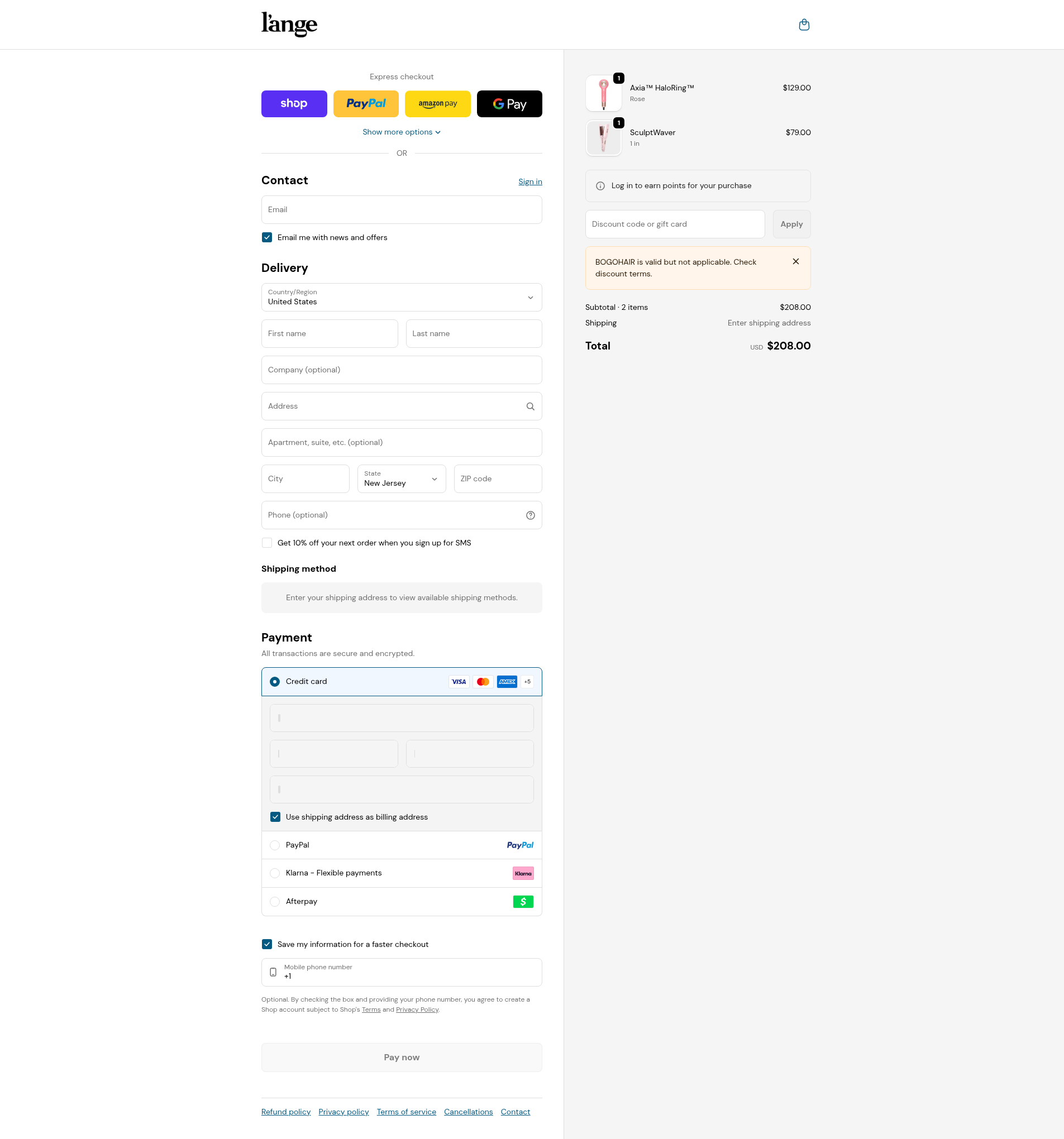
Task: Open the shopping bag cart icon
Action: 804,25
